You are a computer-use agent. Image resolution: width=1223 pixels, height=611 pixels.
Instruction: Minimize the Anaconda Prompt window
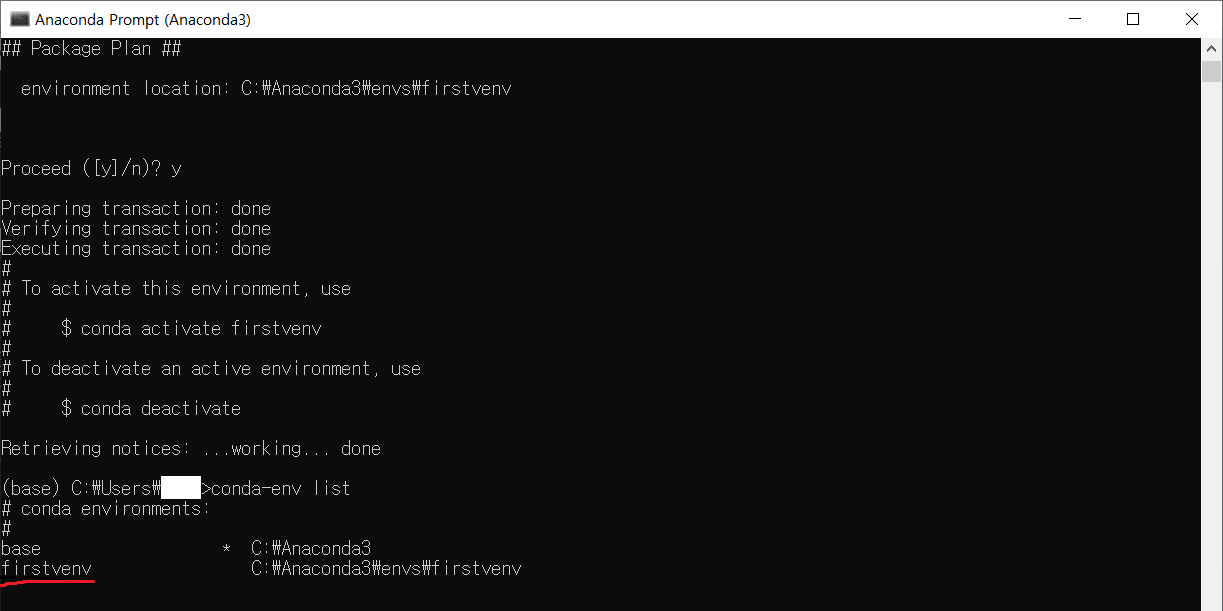(x=1074, y=18)
